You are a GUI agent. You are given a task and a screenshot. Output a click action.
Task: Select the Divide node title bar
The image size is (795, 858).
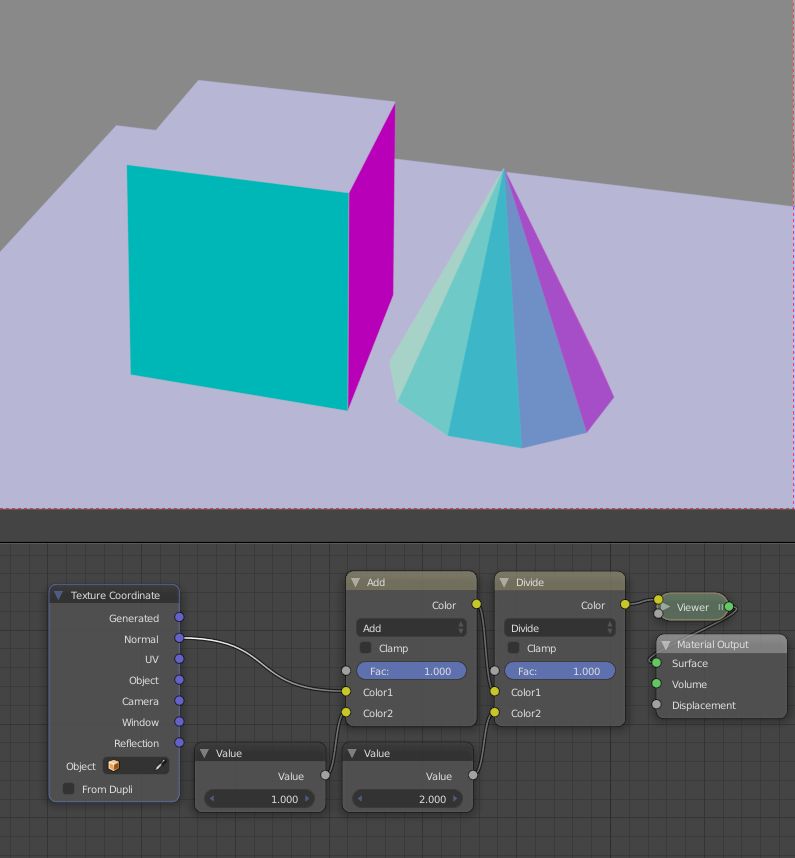pyautogui.click(x=560, y=582)
